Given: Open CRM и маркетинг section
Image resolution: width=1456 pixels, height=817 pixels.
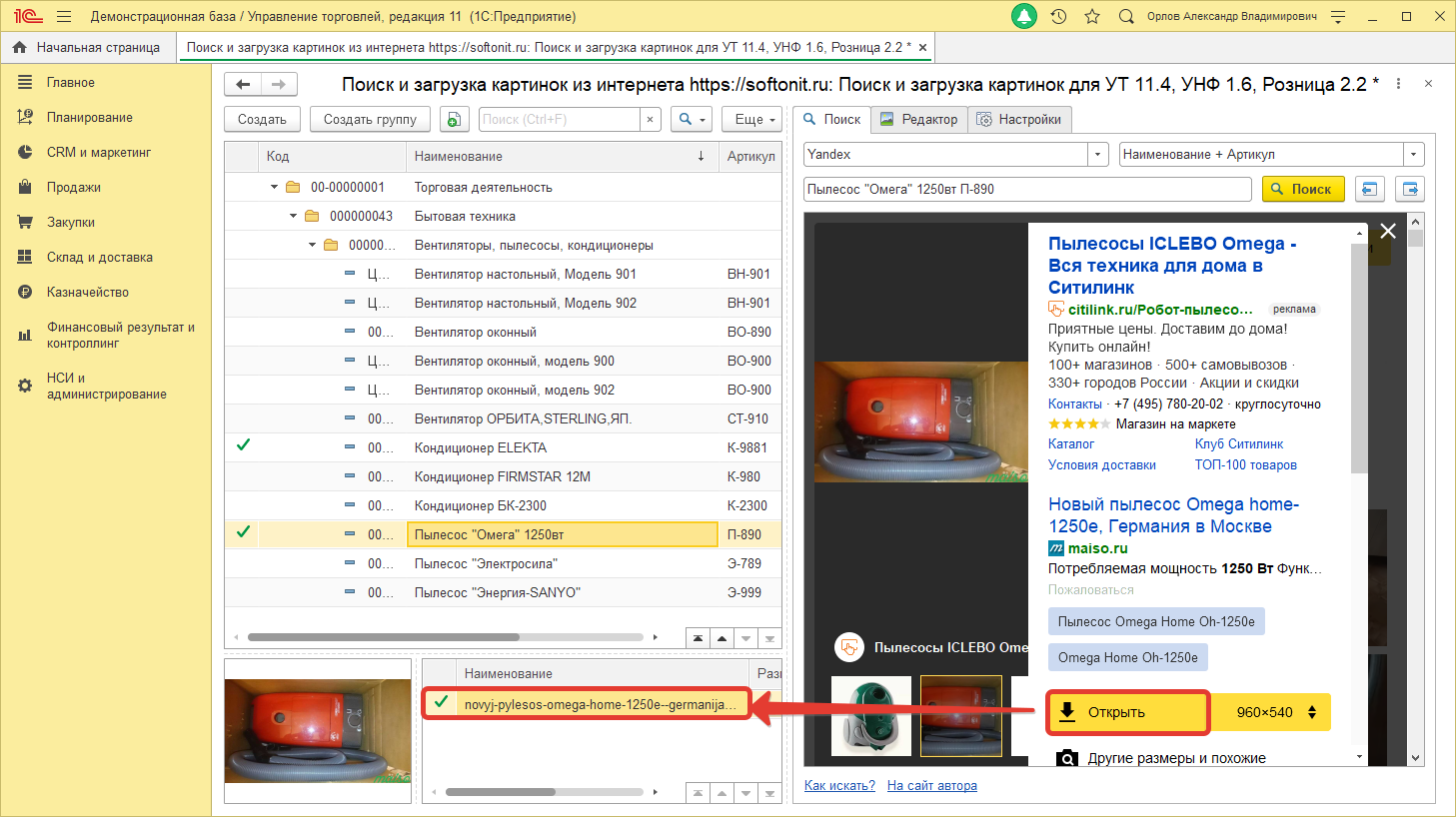Looking at the screenshot, I should pos(99,153).
